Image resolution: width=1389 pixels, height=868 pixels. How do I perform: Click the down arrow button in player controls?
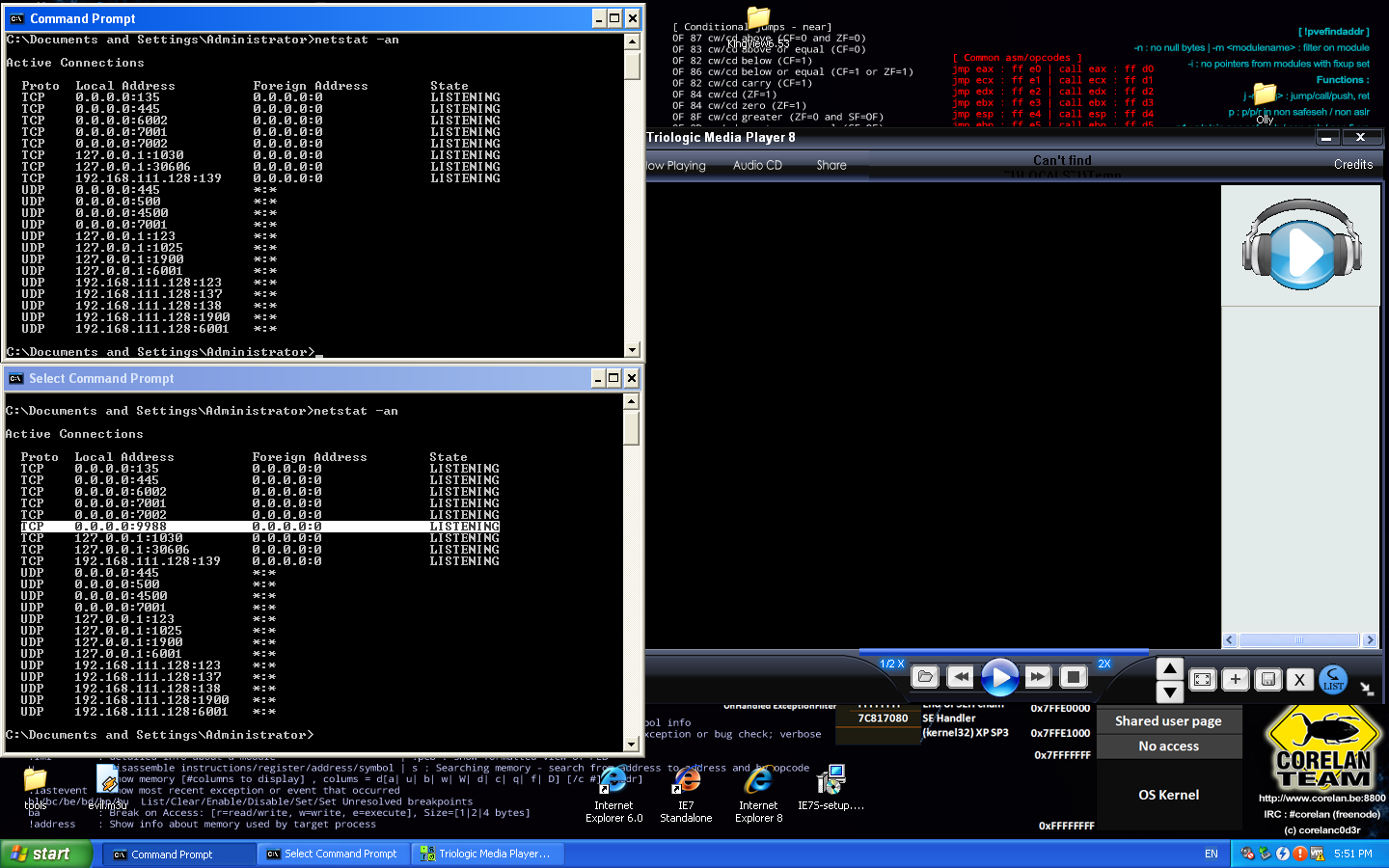(x=1169, y=692)
